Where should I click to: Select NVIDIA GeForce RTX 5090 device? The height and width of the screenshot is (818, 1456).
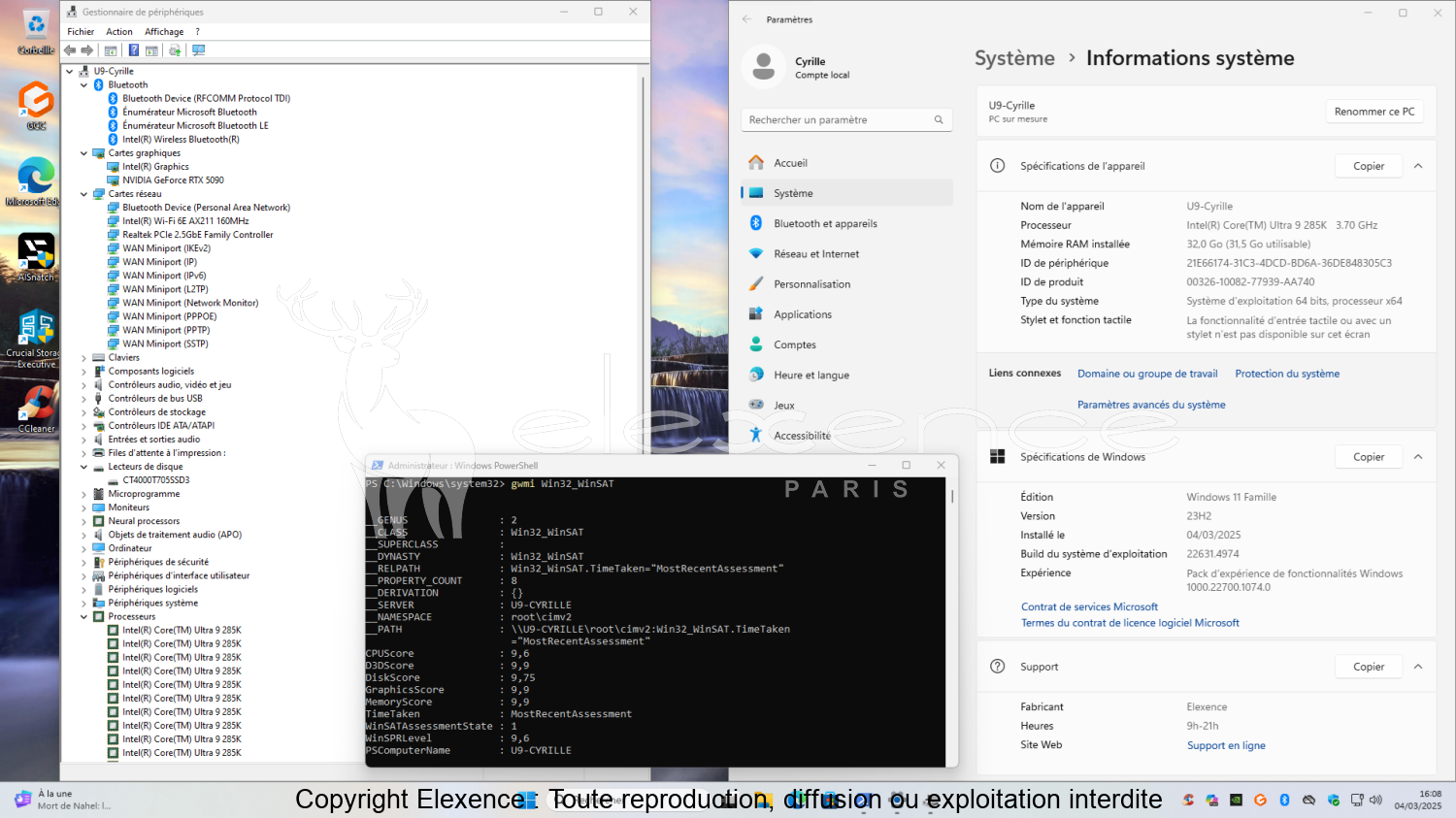(173, 180)
